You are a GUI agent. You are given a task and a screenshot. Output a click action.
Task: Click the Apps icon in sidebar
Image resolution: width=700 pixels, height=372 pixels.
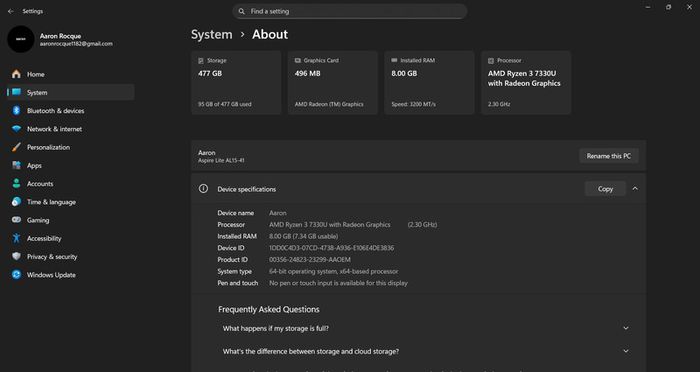click(17, 165)
